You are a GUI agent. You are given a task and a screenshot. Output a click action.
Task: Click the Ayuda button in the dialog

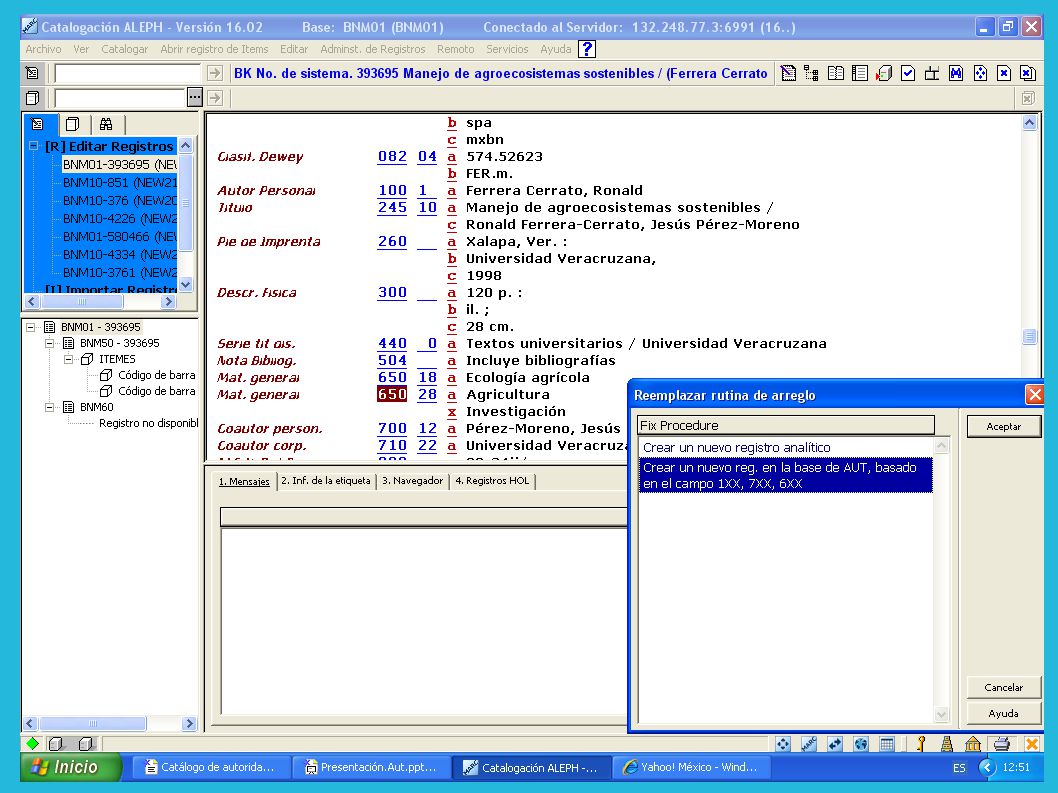pyautogui.click(x=1003, y=713)
